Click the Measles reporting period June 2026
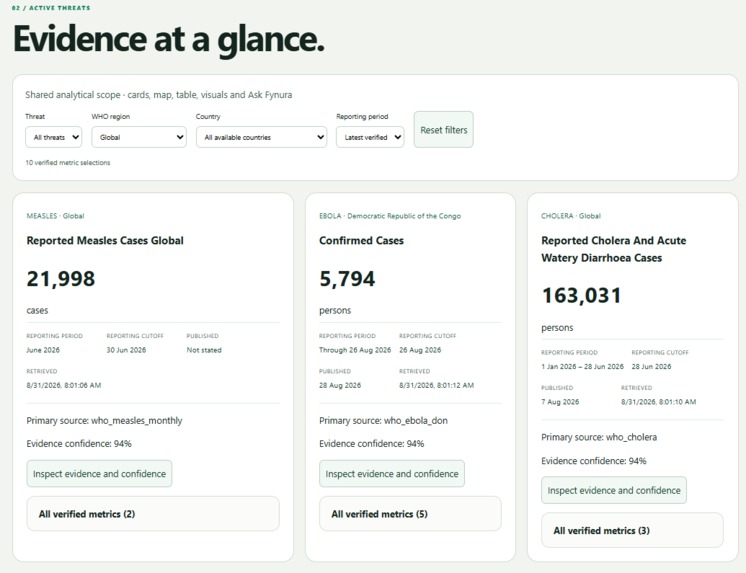 [x=43, y=350]
